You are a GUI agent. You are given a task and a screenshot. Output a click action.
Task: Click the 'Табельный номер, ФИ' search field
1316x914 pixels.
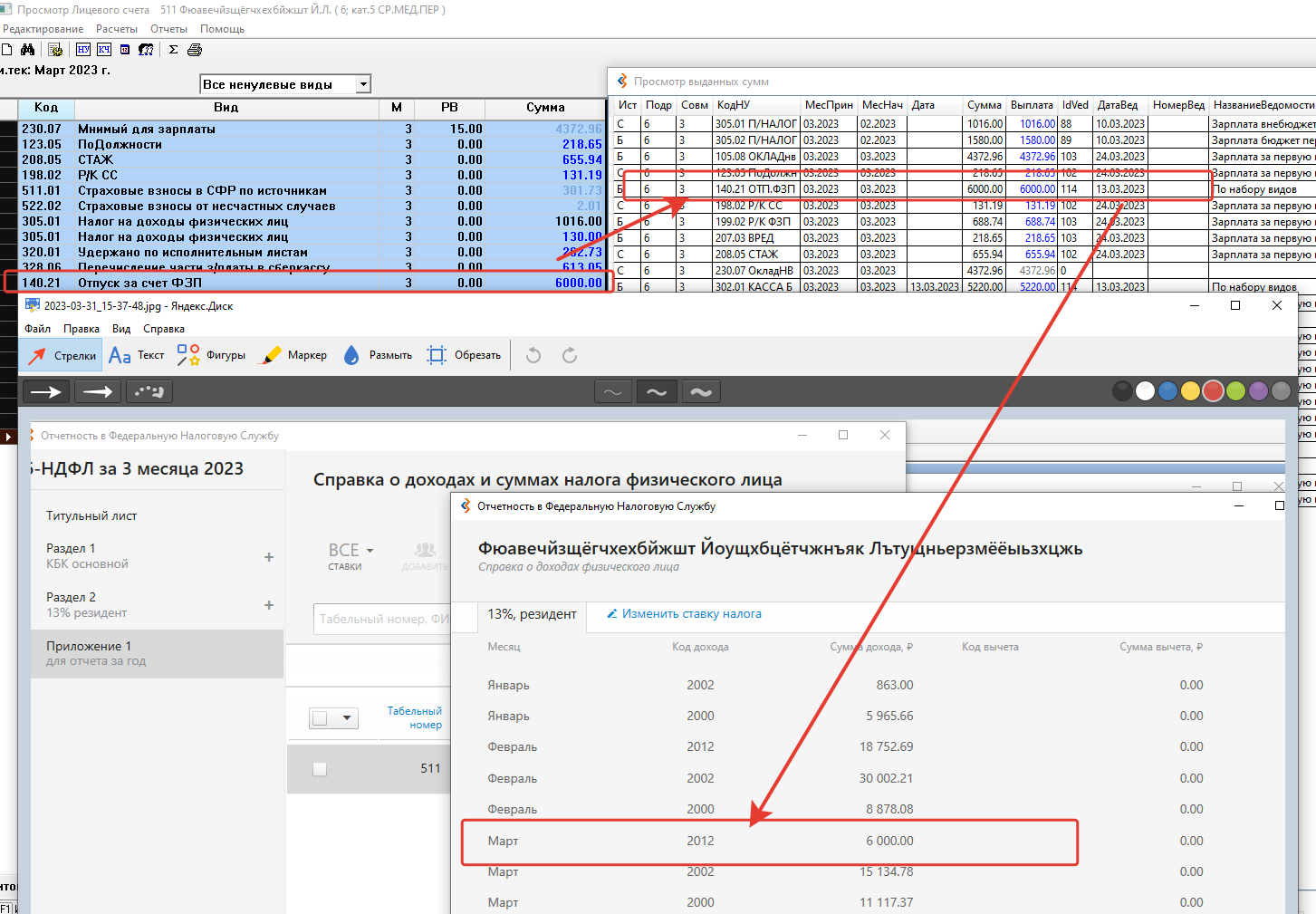[x=382, y=619]
